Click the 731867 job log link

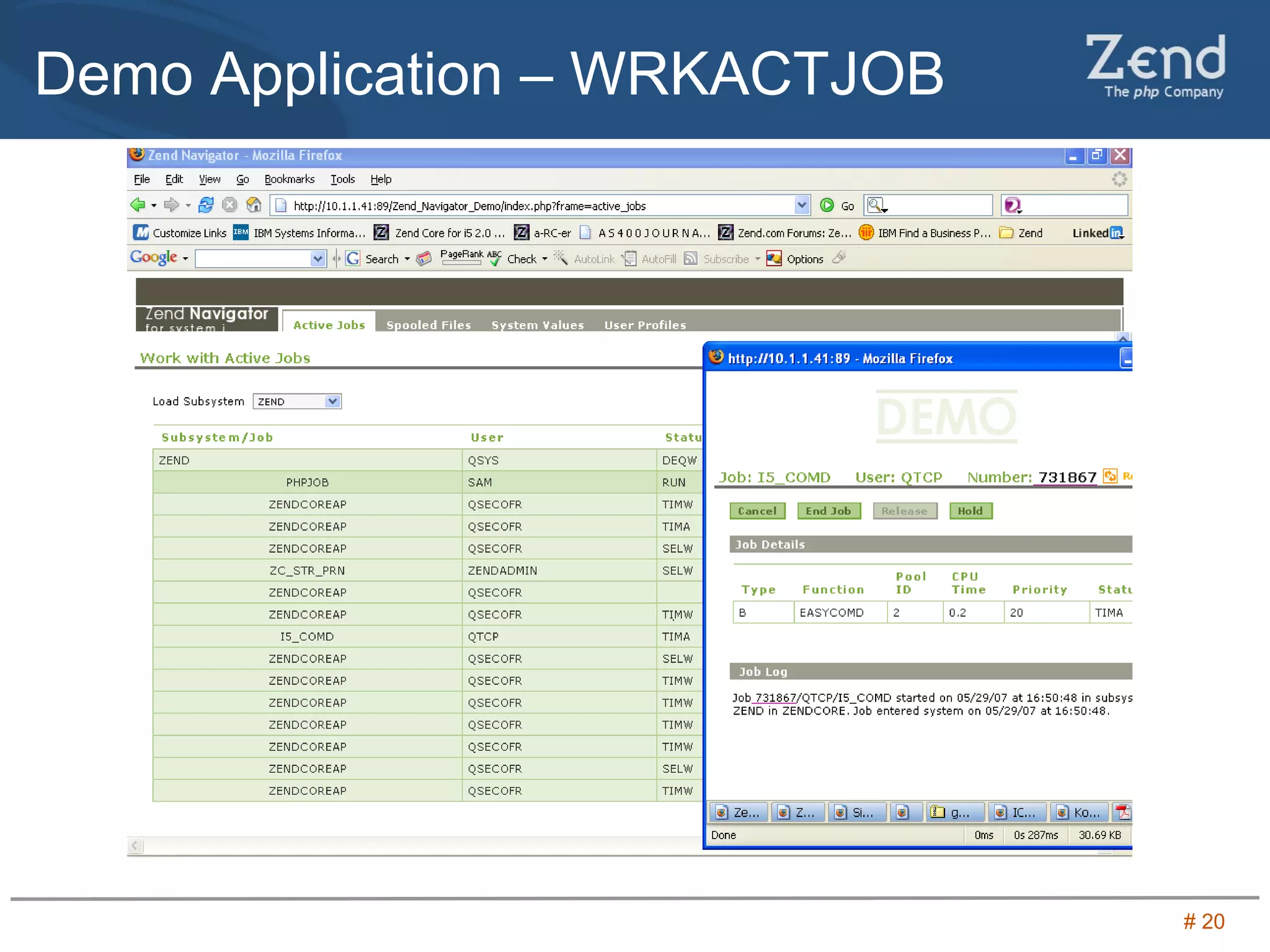tap(775, 698)
